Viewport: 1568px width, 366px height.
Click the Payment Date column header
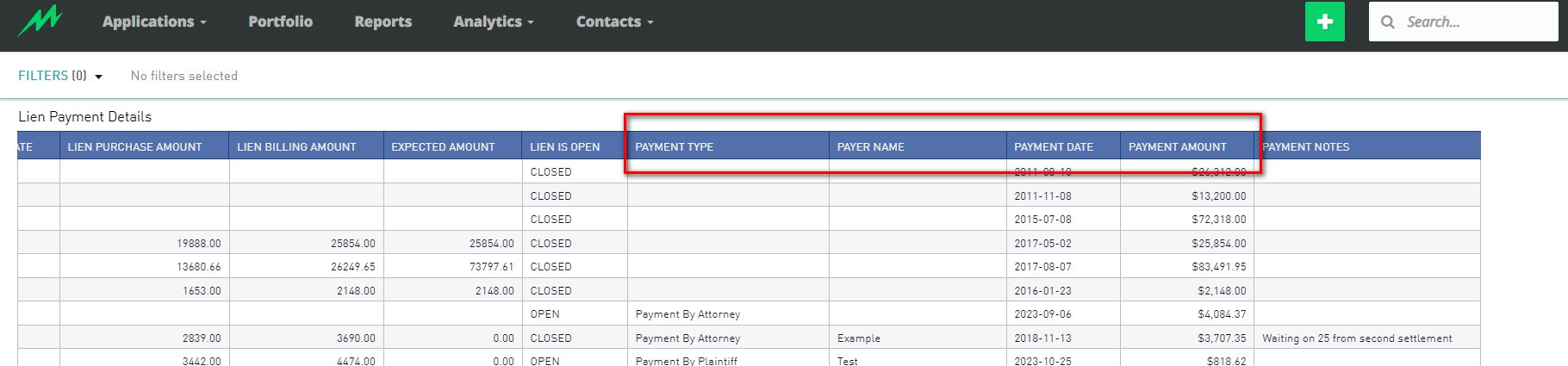pyautogui.click(x=1053, y=147)
